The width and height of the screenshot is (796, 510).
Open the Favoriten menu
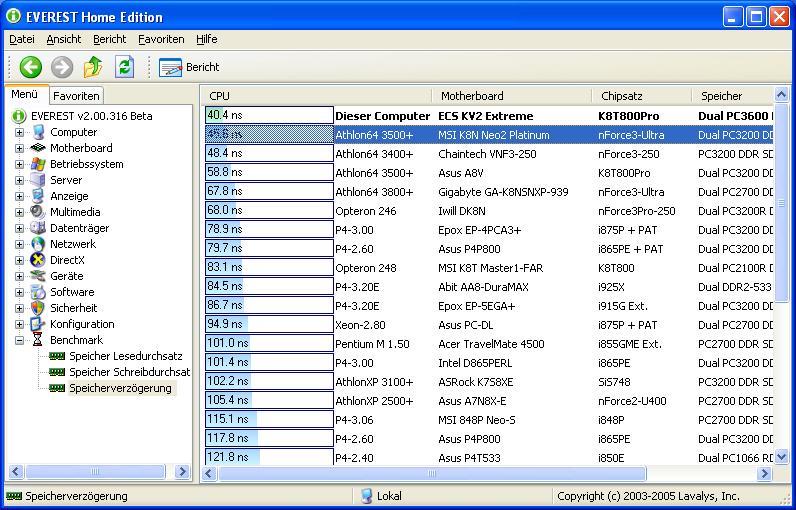click(x=161, y=39)
